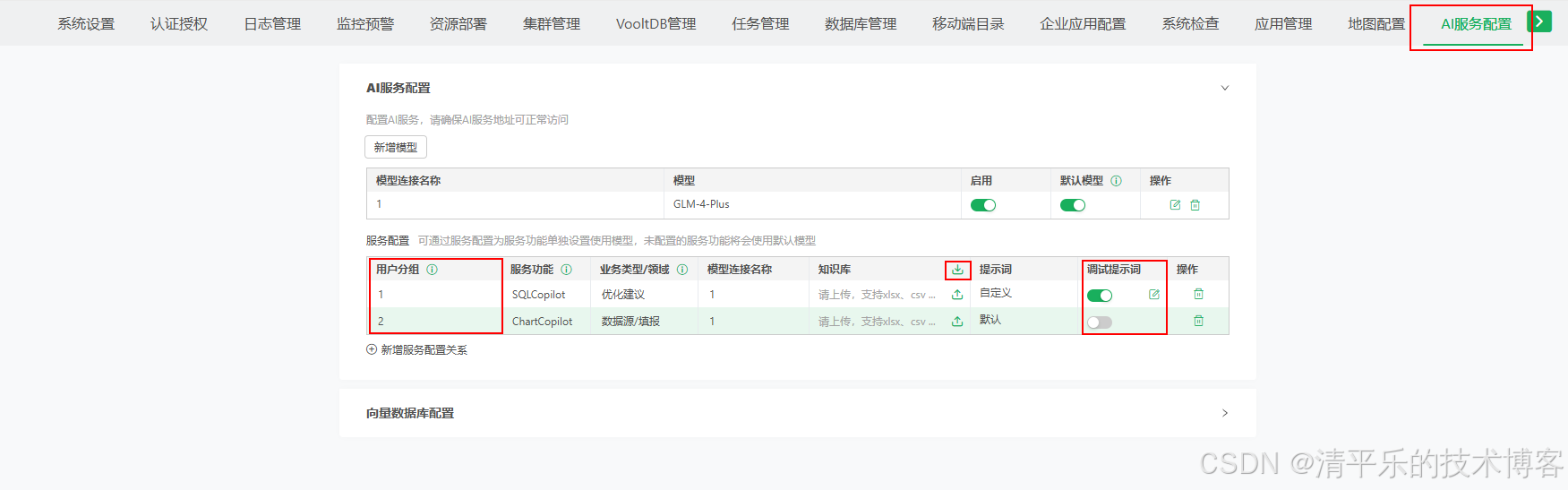Toggle 启用 switch for GLM-4-Plus
The width and height of the screenshot is (1568, 490).
click(983, 205)
